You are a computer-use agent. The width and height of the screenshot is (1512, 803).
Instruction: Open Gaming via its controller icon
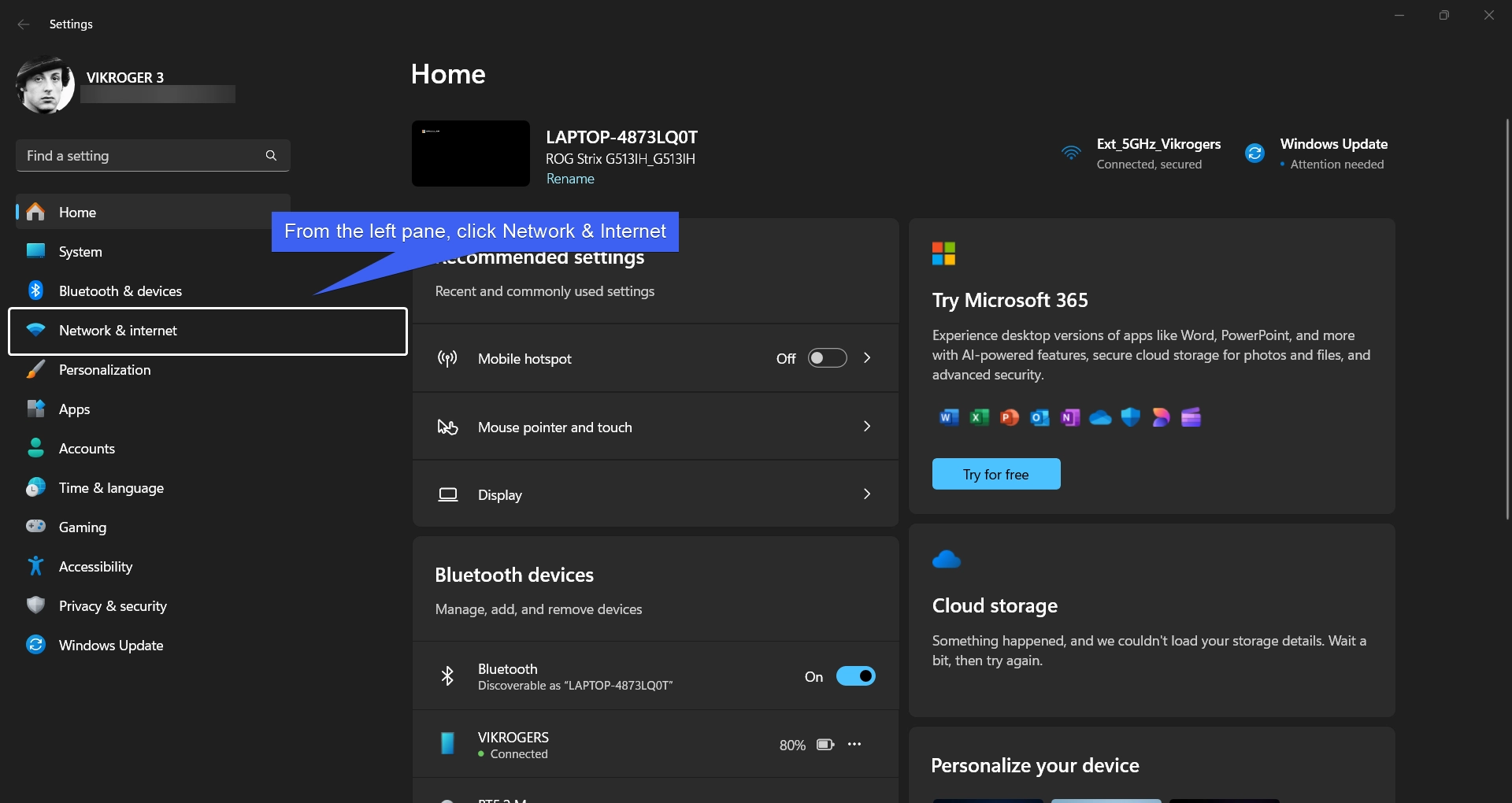pos(35,527)
